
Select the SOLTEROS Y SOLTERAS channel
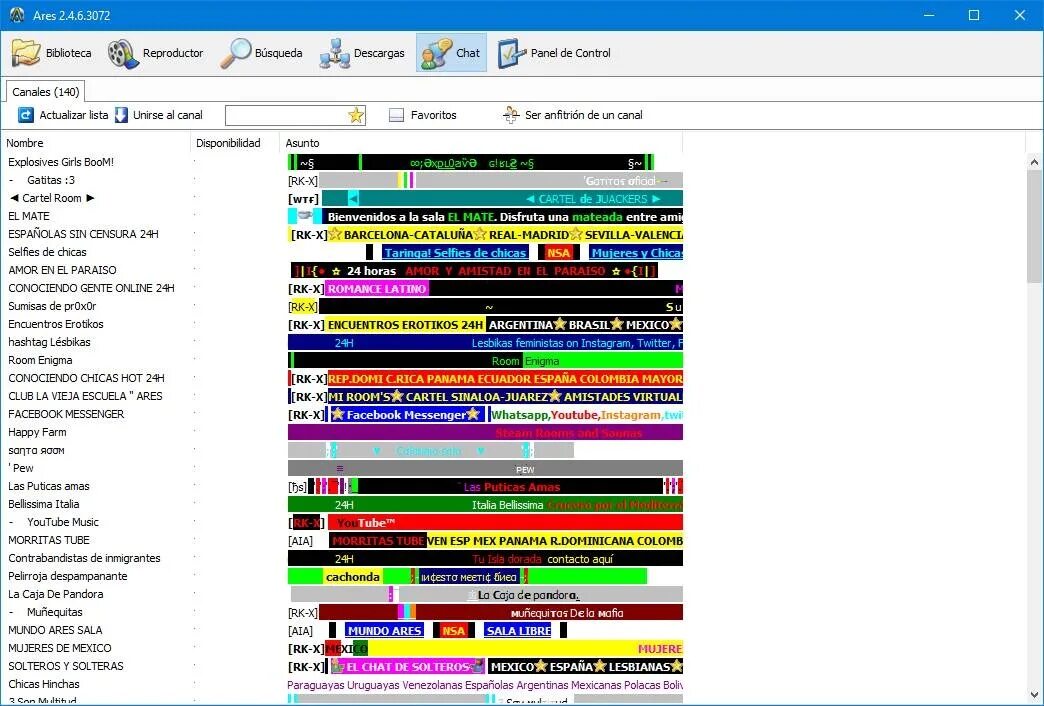tap(66, 665)
